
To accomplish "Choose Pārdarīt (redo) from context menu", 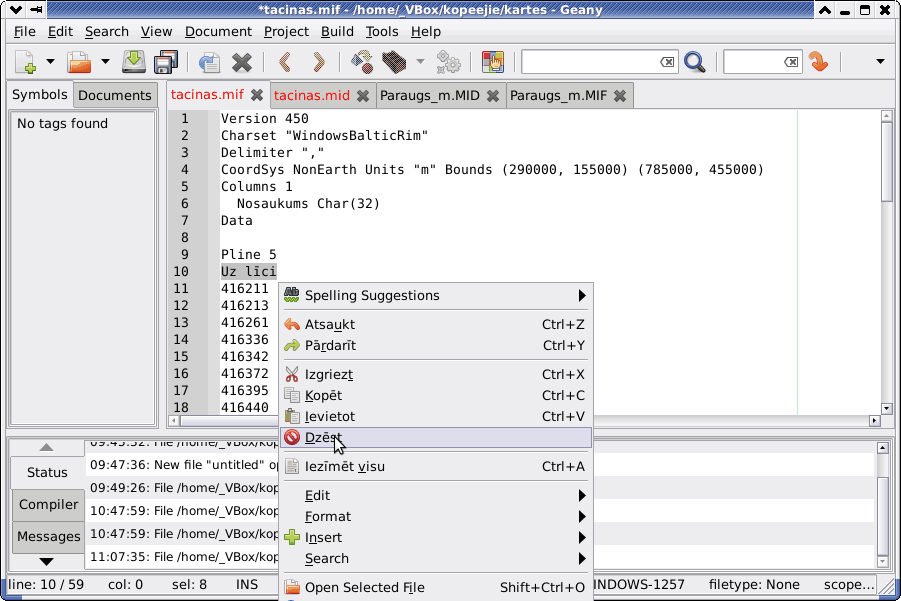I will tap(436, 345).
